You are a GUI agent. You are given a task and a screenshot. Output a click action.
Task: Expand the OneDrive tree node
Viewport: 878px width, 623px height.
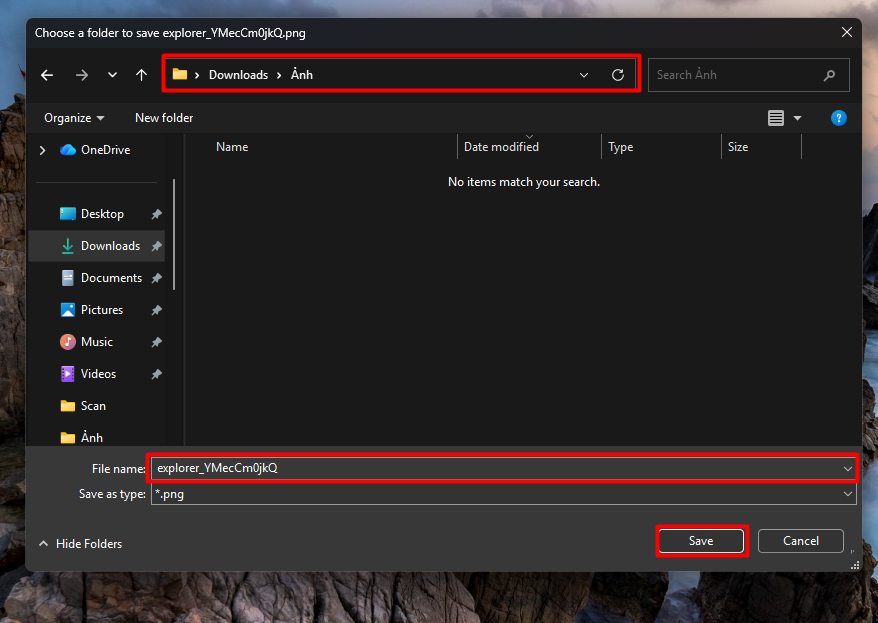[43, 150]
